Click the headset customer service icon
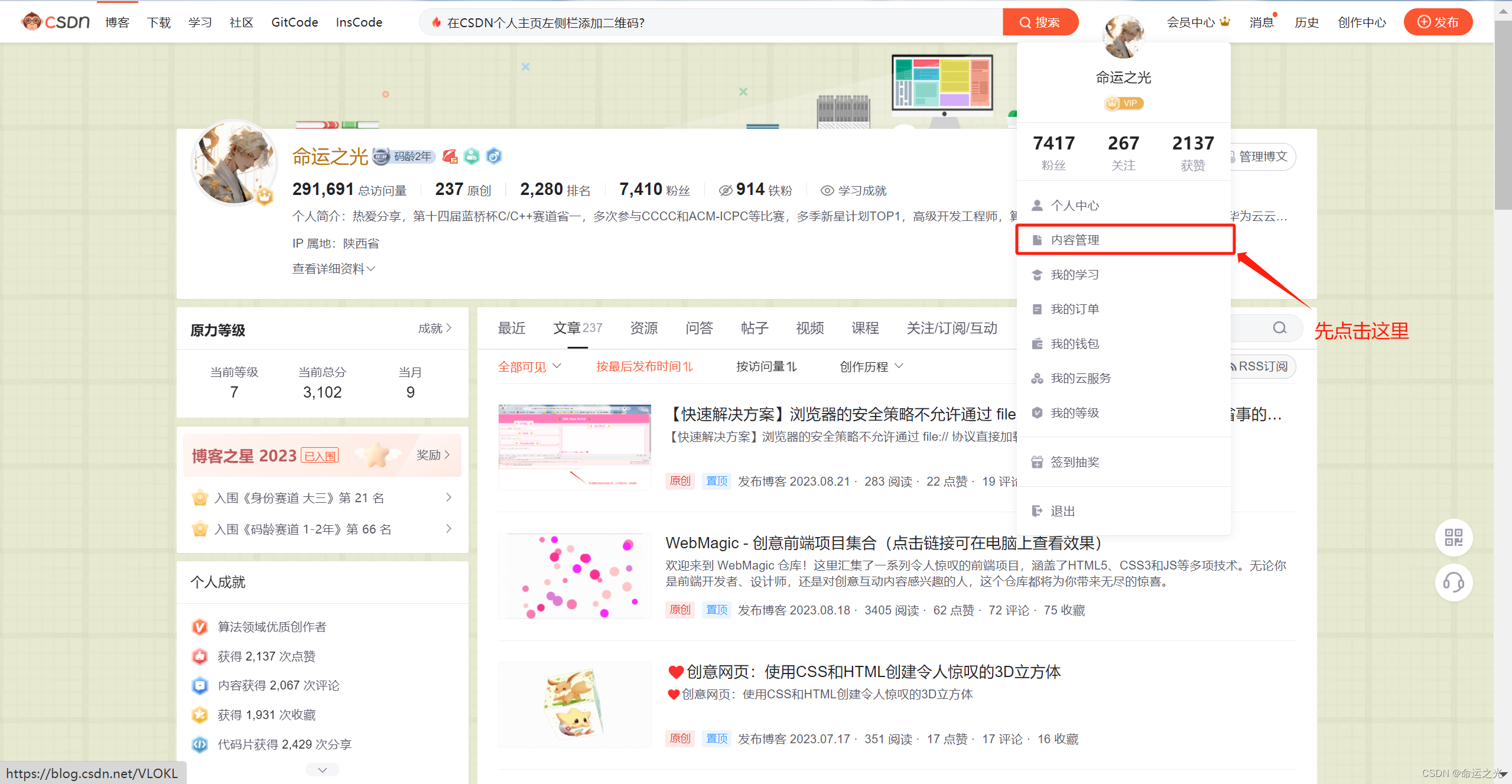The image size is (1512, 784). point(1454,583)
